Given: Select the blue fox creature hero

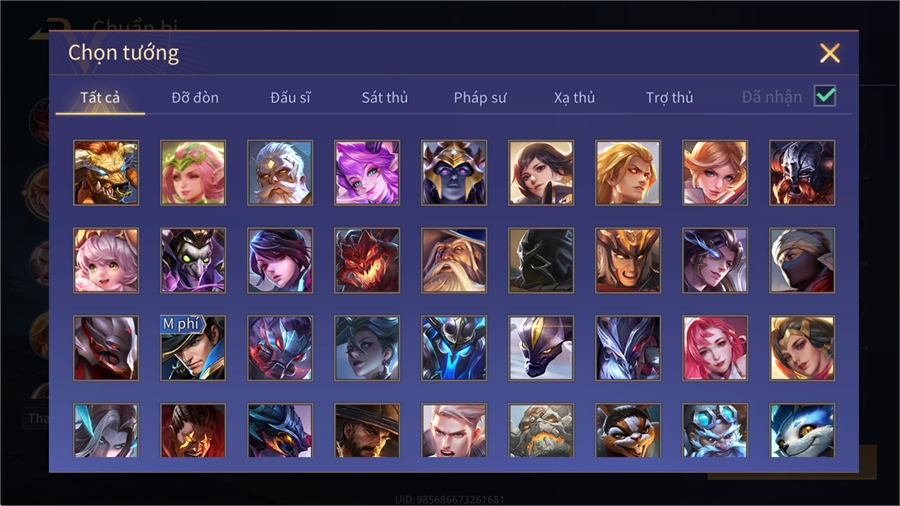Looking at the screenshot, I should coord(802,430).
